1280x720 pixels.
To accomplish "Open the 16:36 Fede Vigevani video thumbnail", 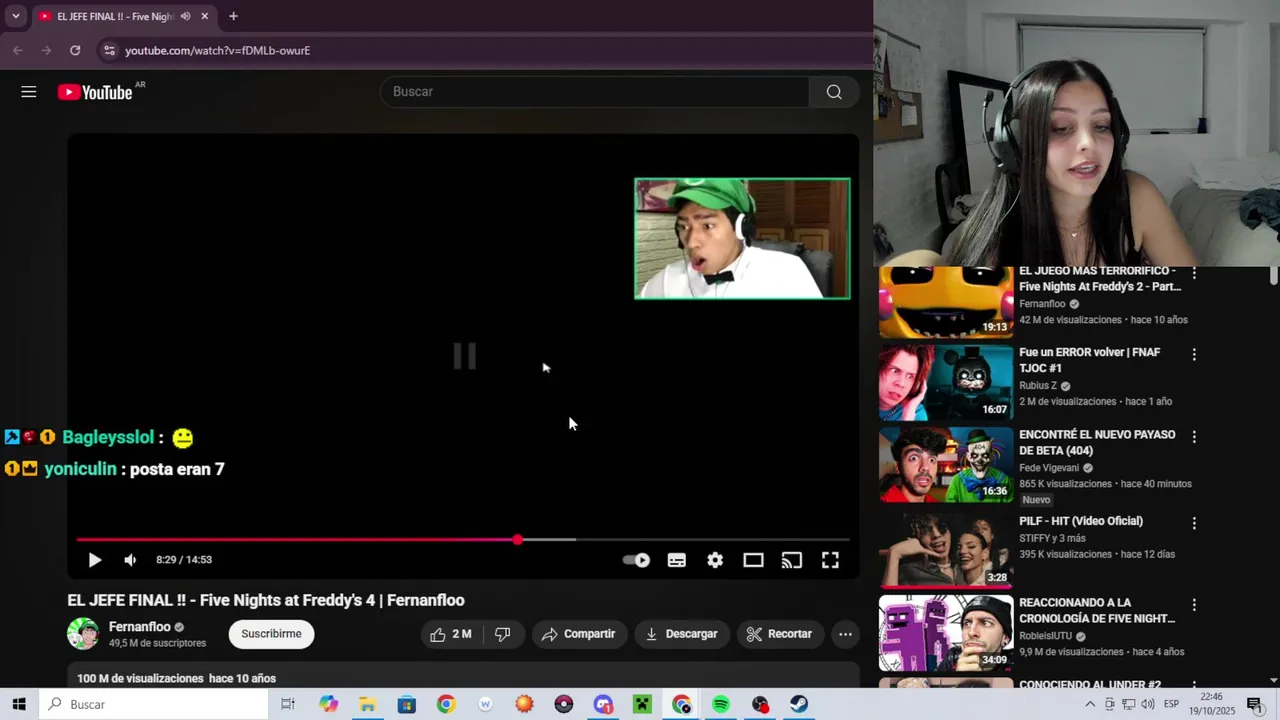I will pyautogui.click(x=946, y=465).
